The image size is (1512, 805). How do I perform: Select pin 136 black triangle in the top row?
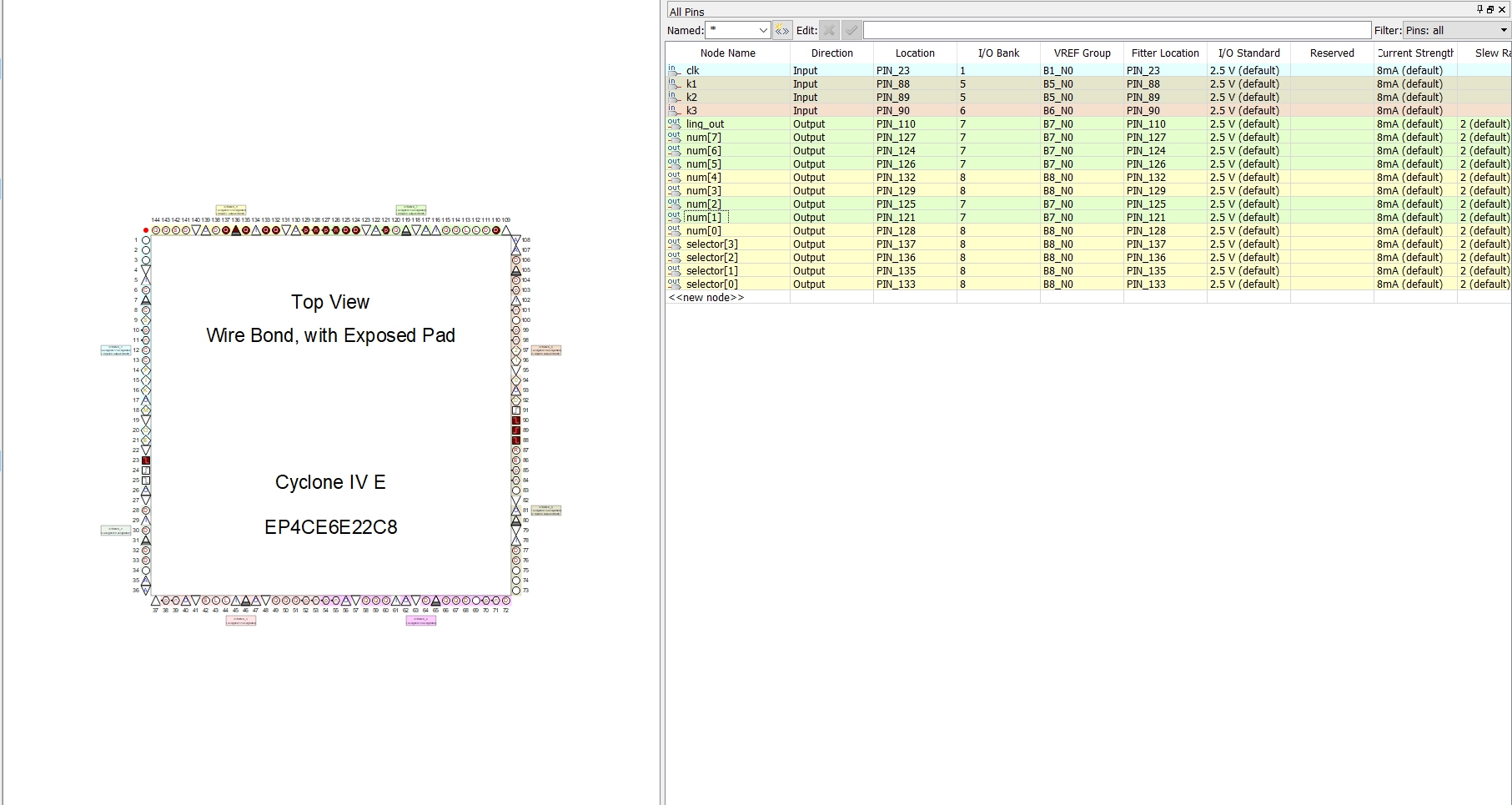click(x=236, y=230)
